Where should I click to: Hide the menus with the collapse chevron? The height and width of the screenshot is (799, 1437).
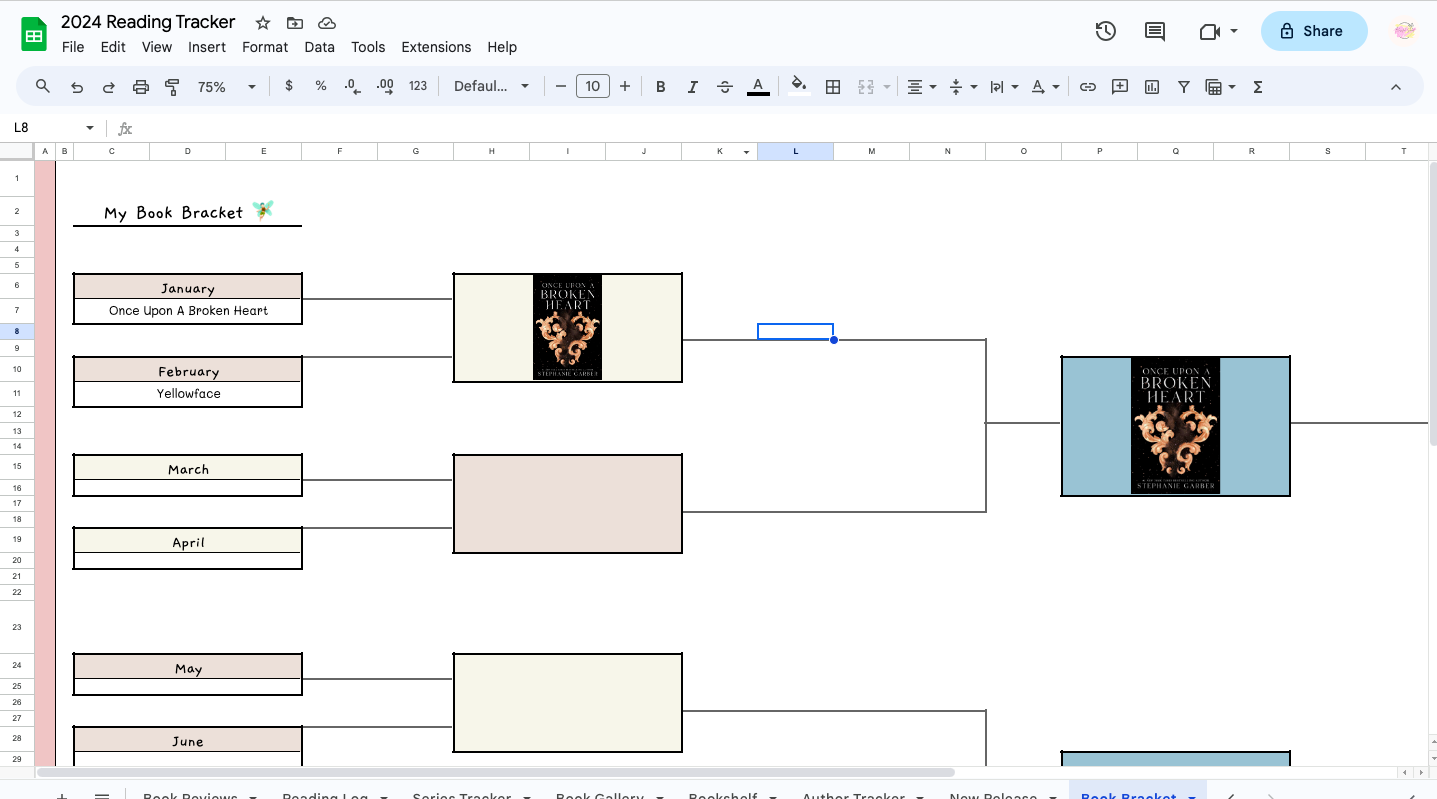(x=1396, y=87)
